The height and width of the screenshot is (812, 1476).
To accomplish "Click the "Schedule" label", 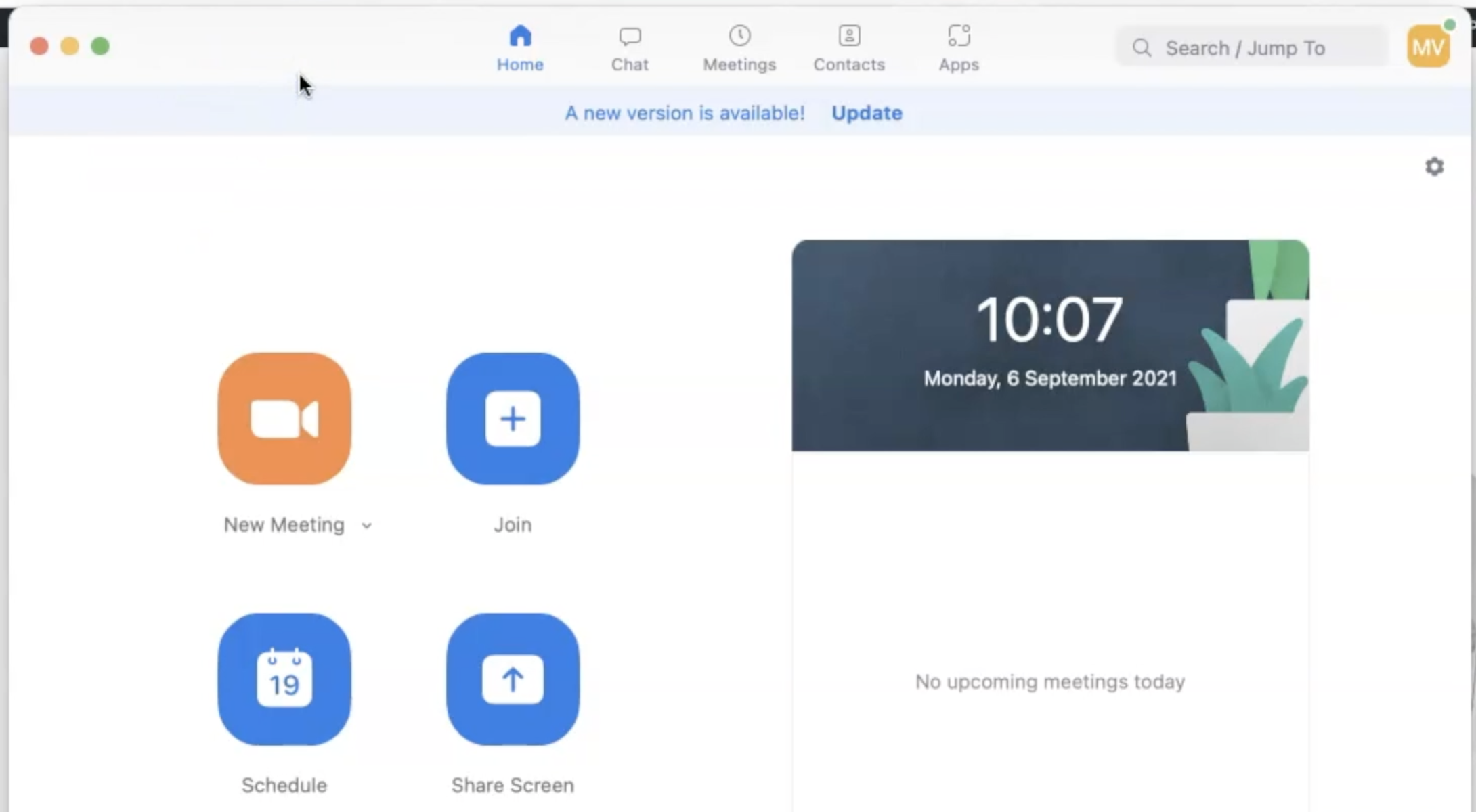I will click(x=284, y=786).
